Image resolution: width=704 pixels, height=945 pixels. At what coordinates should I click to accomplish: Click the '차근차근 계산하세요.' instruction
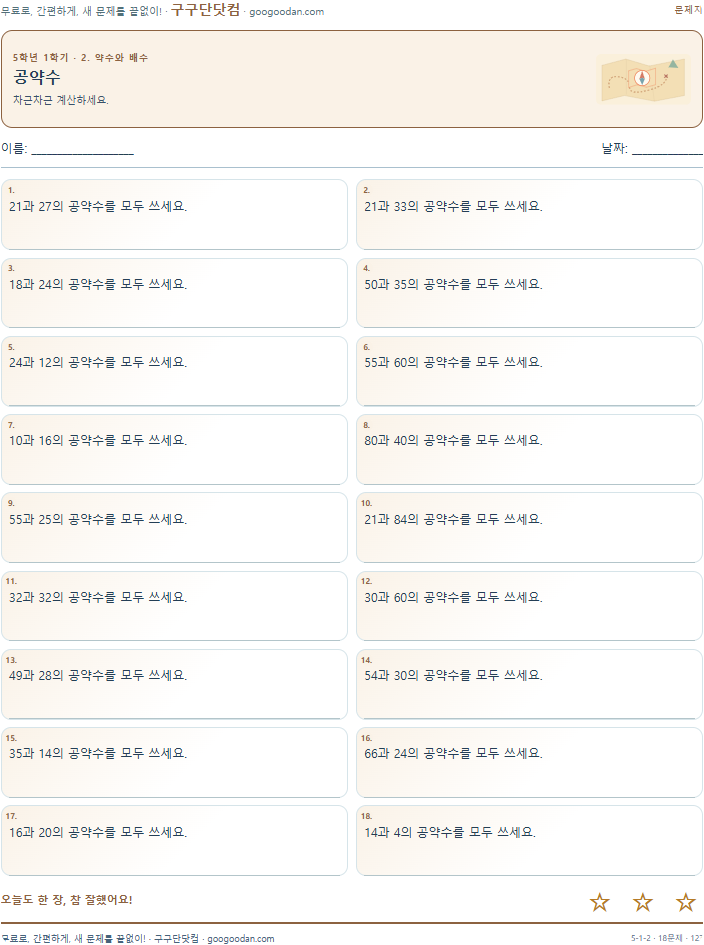tap(61, 100)
